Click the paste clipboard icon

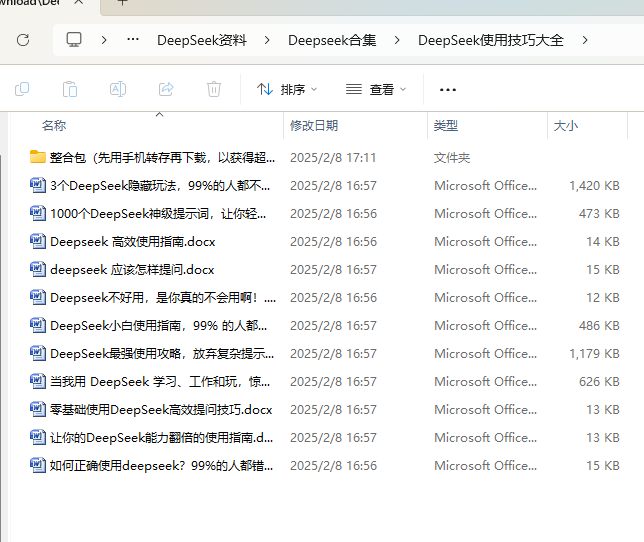click(70, 89)
